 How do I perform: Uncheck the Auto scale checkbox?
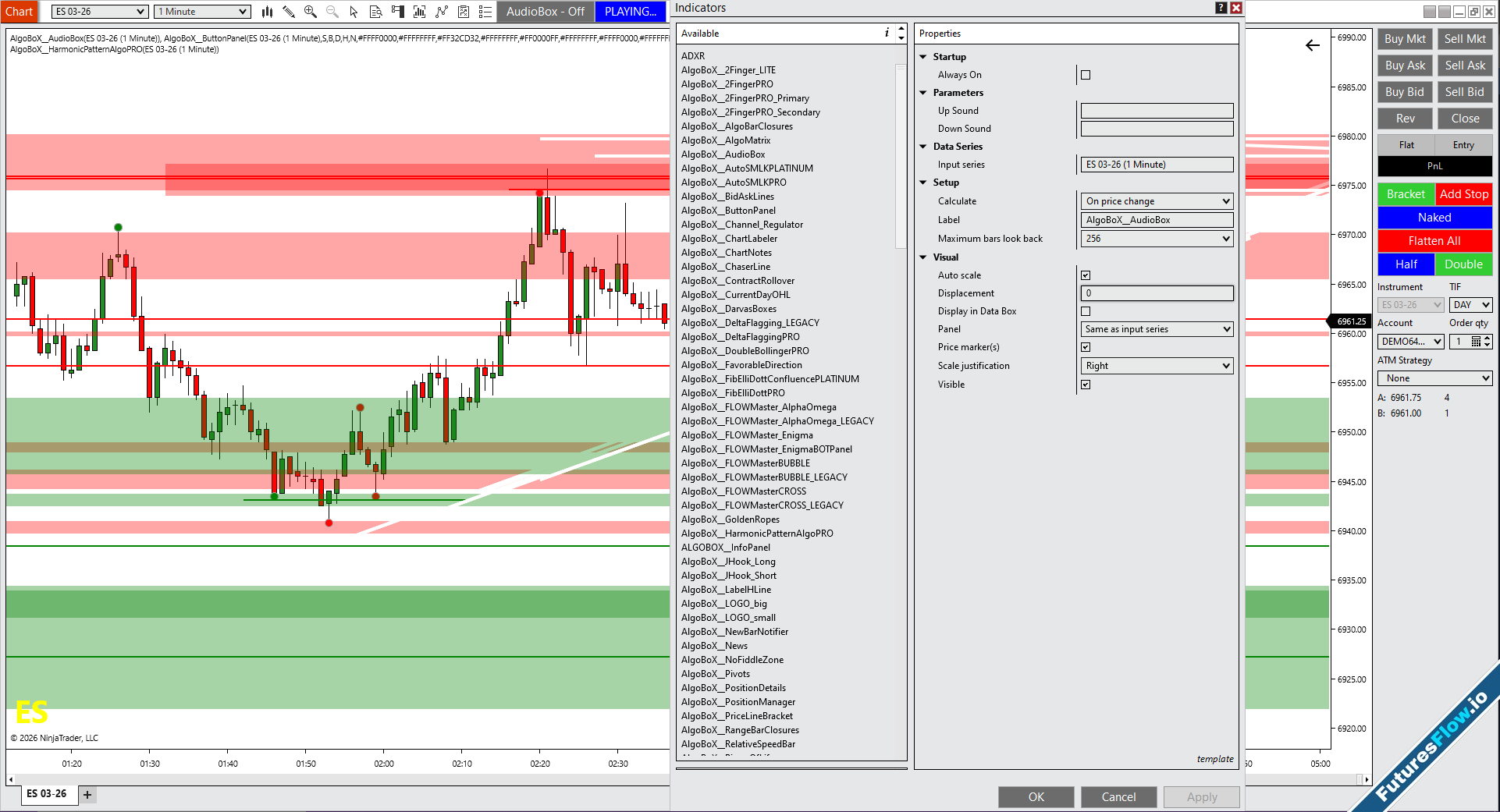(1086, 275)
